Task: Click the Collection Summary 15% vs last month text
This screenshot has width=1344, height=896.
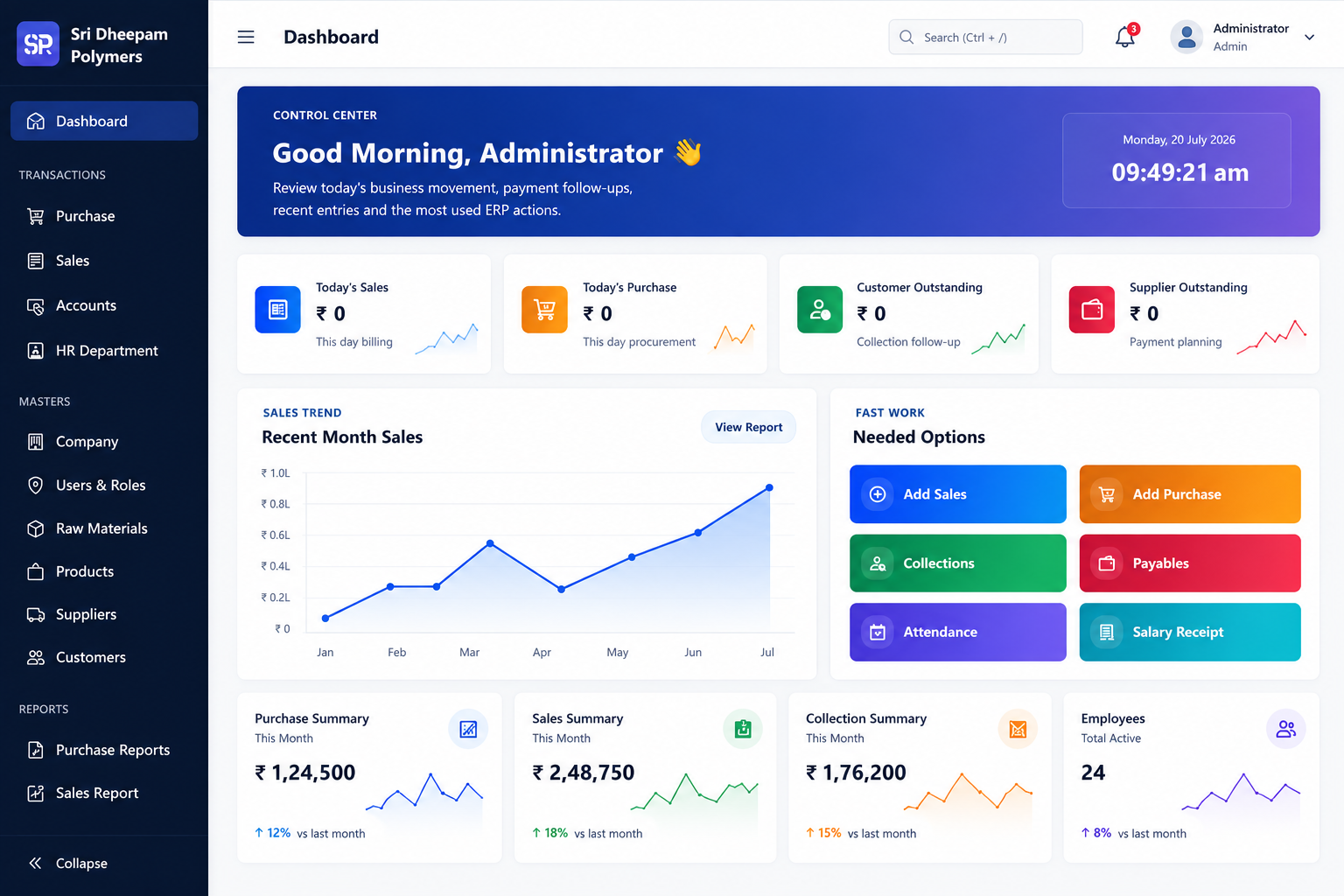Action: click(861, 833)
